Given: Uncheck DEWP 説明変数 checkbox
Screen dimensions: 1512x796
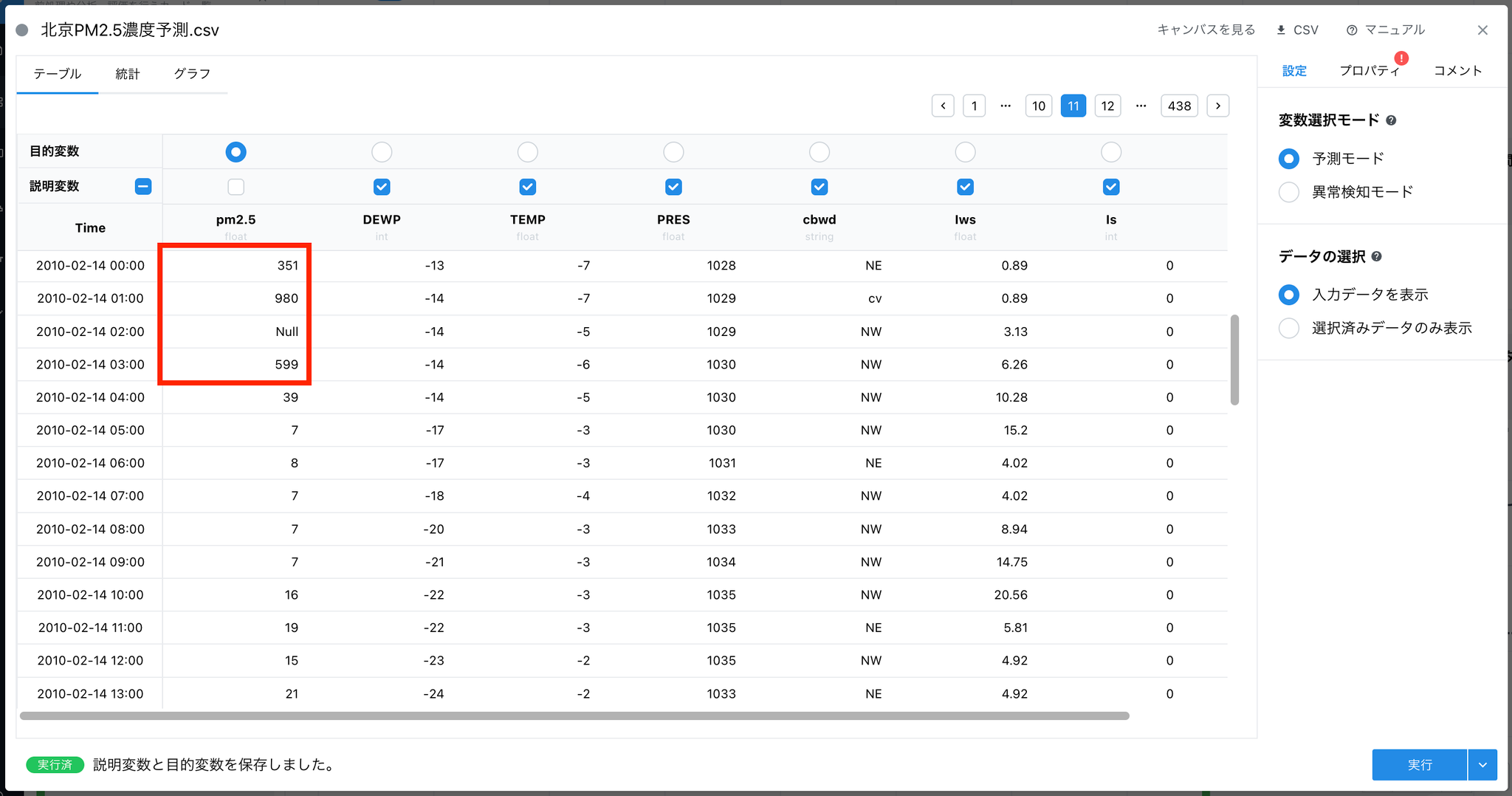Looking at the screenshot, I should click(382, 187).
